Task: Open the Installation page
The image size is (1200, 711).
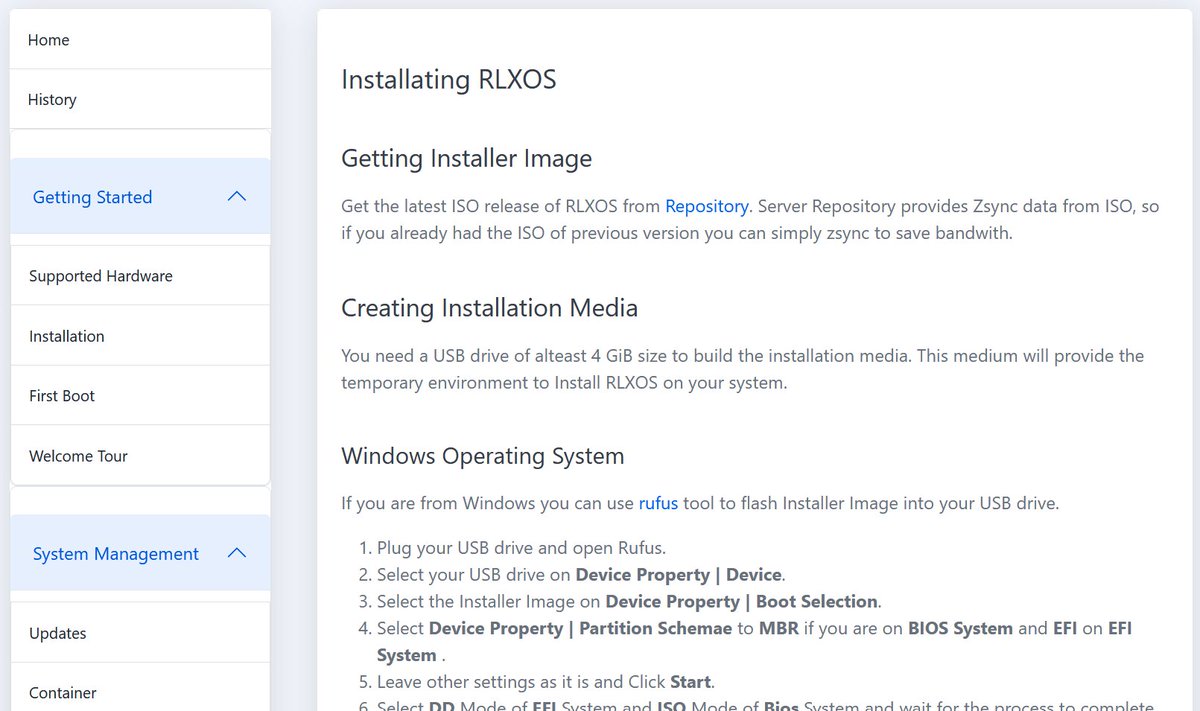Action: 66,335
